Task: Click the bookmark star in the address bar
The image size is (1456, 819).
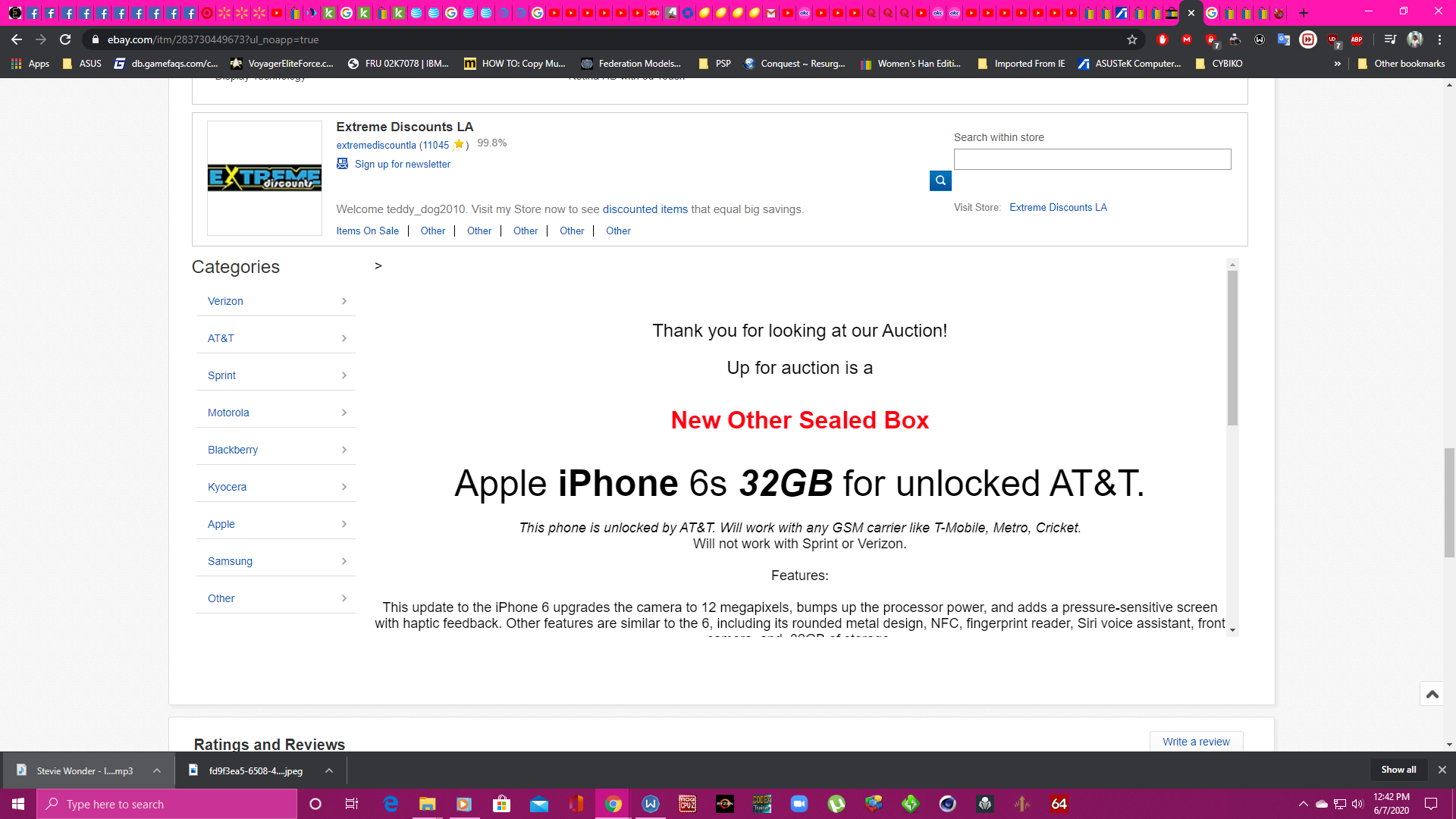Action: 1131,39
